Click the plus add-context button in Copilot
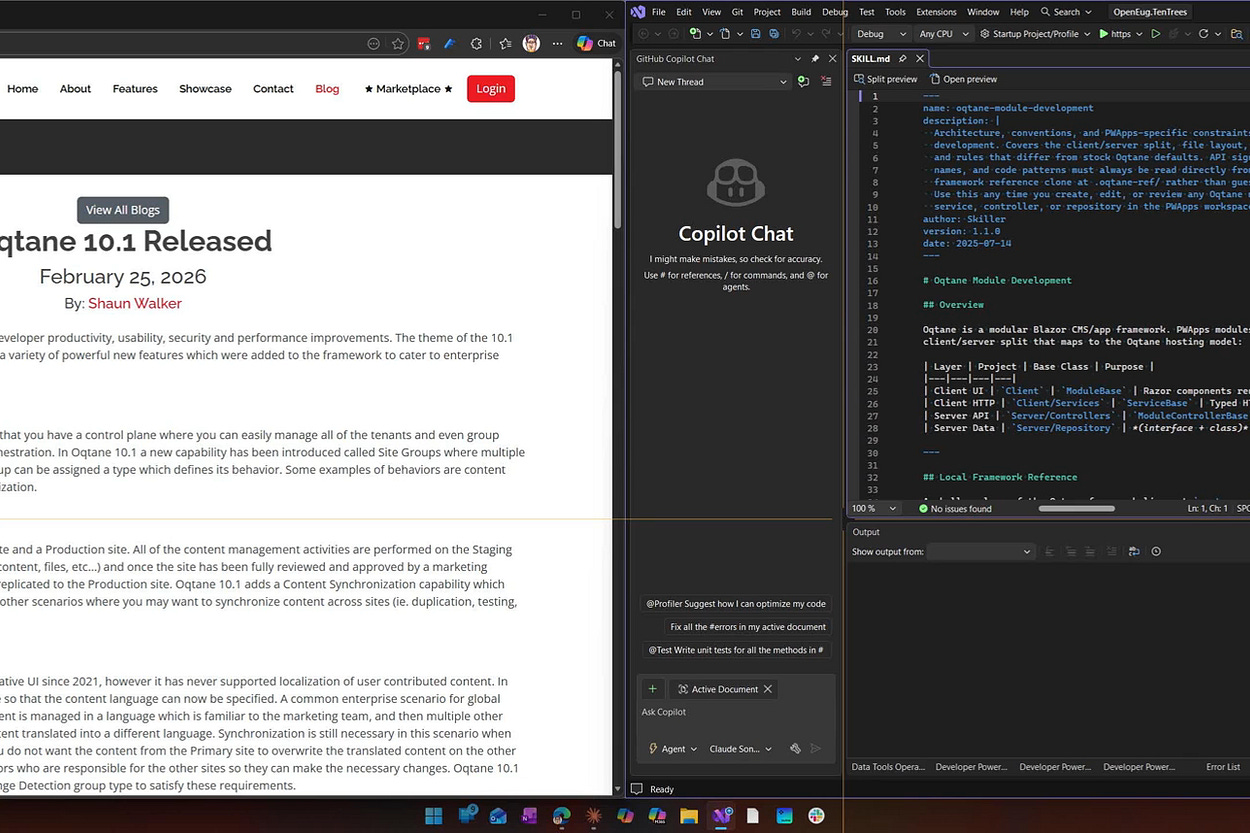The height and width of the screenshot is (833, 1250). (652, 689)
